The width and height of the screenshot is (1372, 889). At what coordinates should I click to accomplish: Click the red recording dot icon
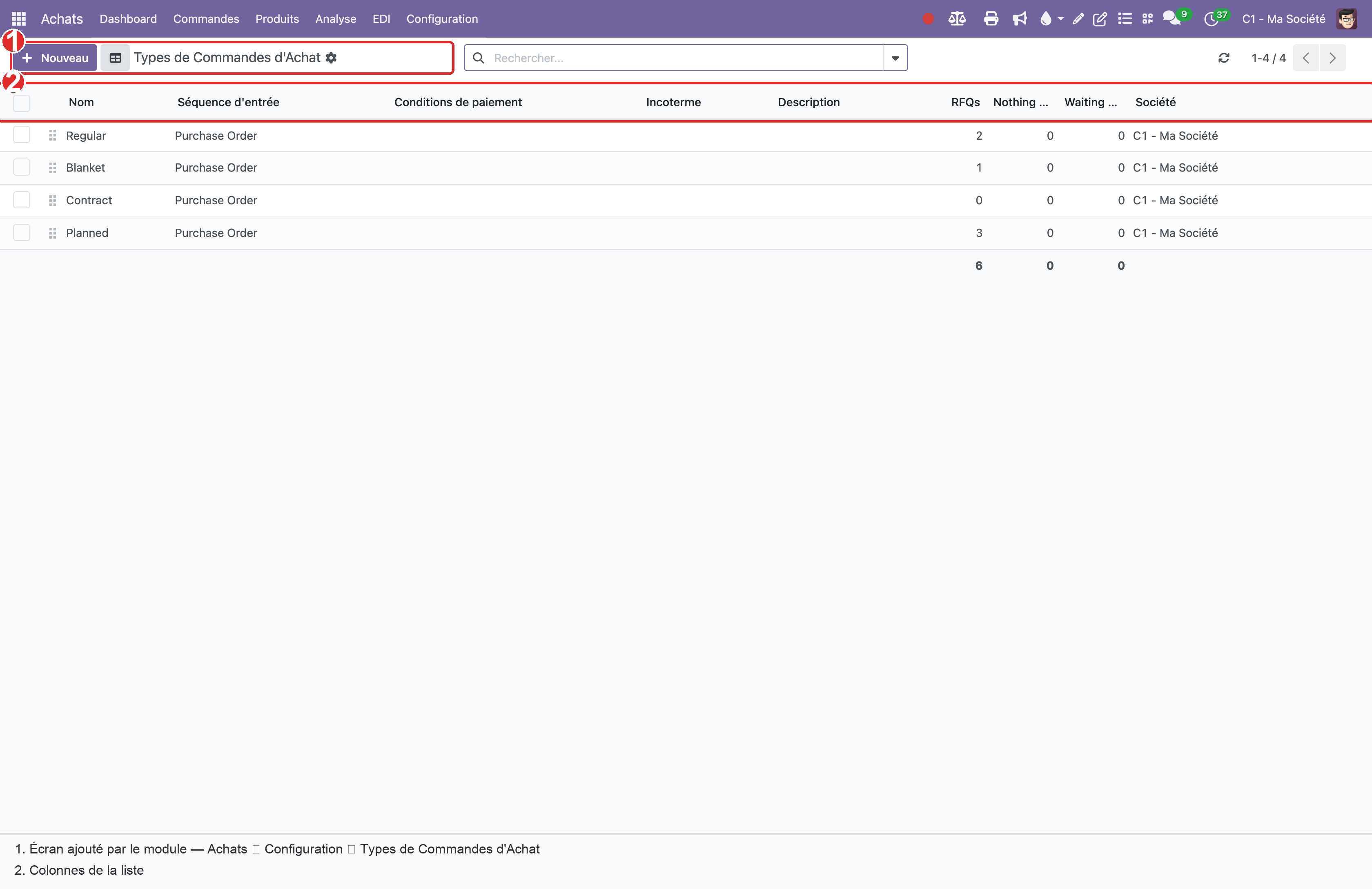[928, 19]
